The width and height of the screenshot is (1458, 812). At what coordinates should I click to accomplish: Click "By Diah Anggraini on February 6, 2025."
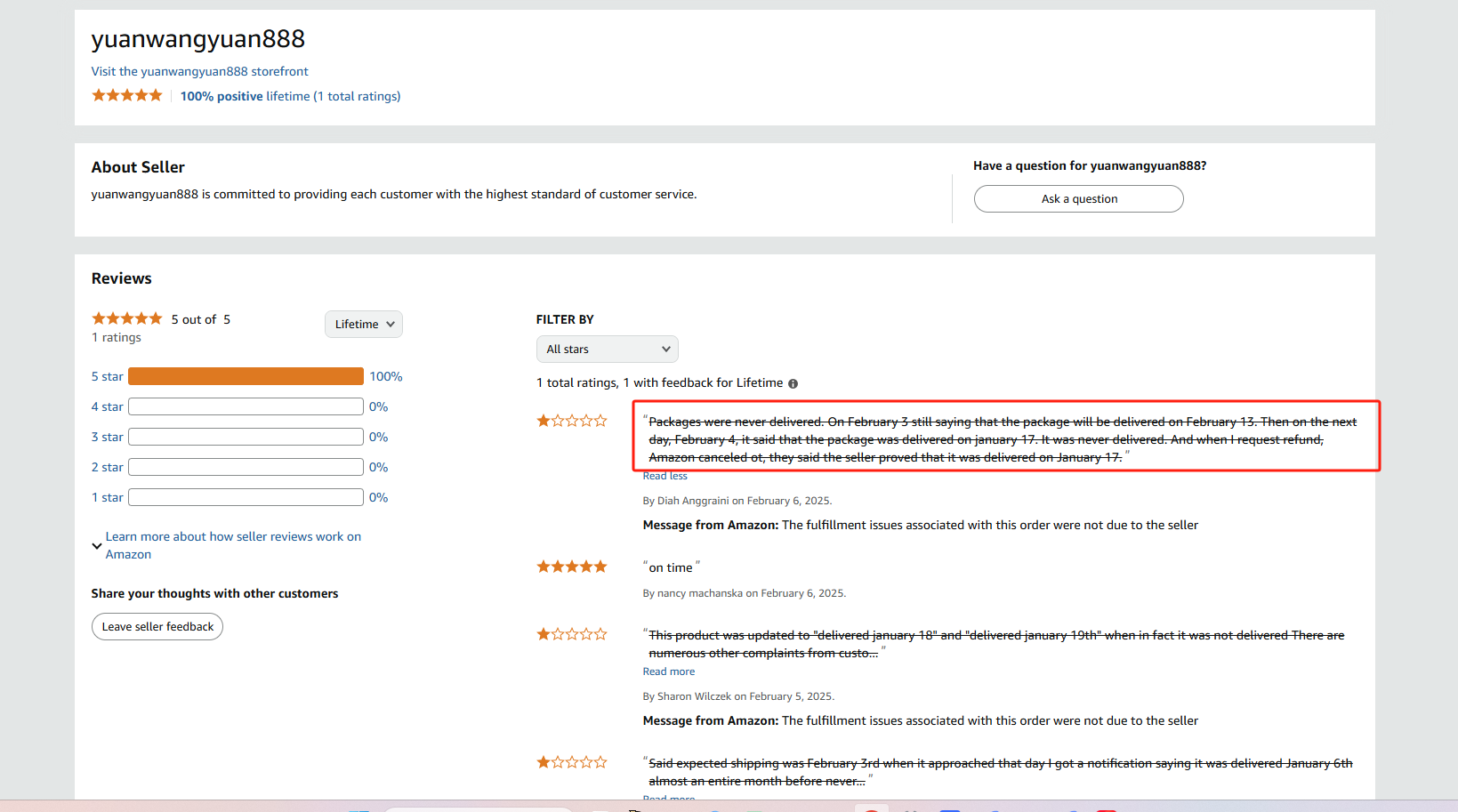737,501
